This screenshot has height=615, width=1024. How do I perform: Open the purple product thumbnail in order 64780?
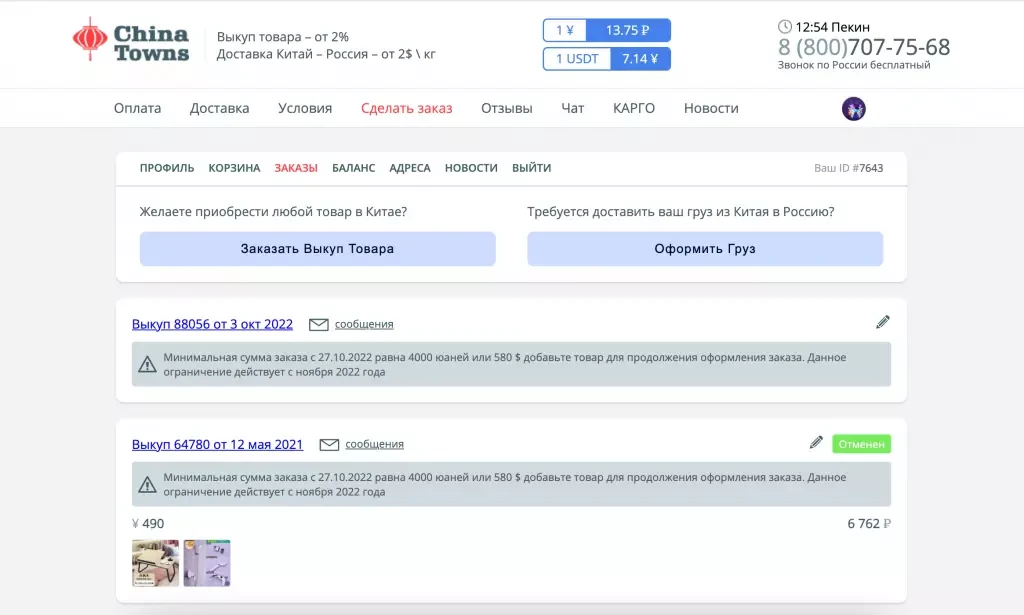(x=207, y=563)
